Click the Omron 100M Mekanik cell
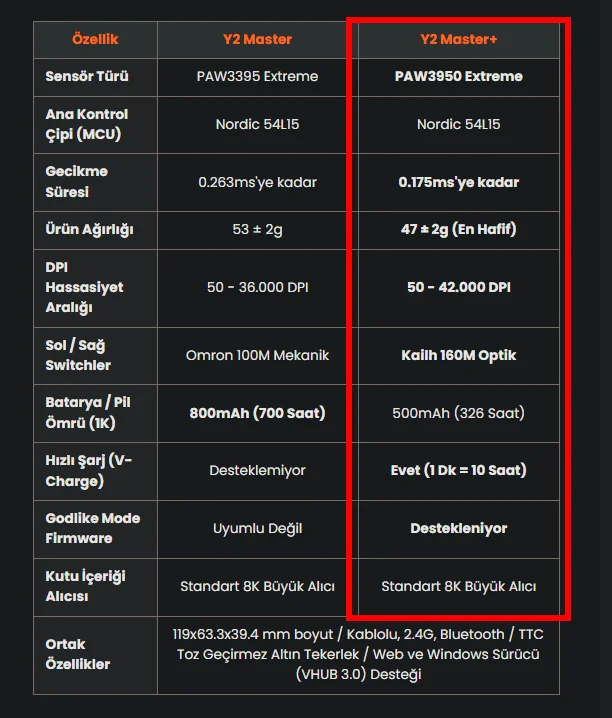The height and width of the screenshot is (718, 612). 257,355
